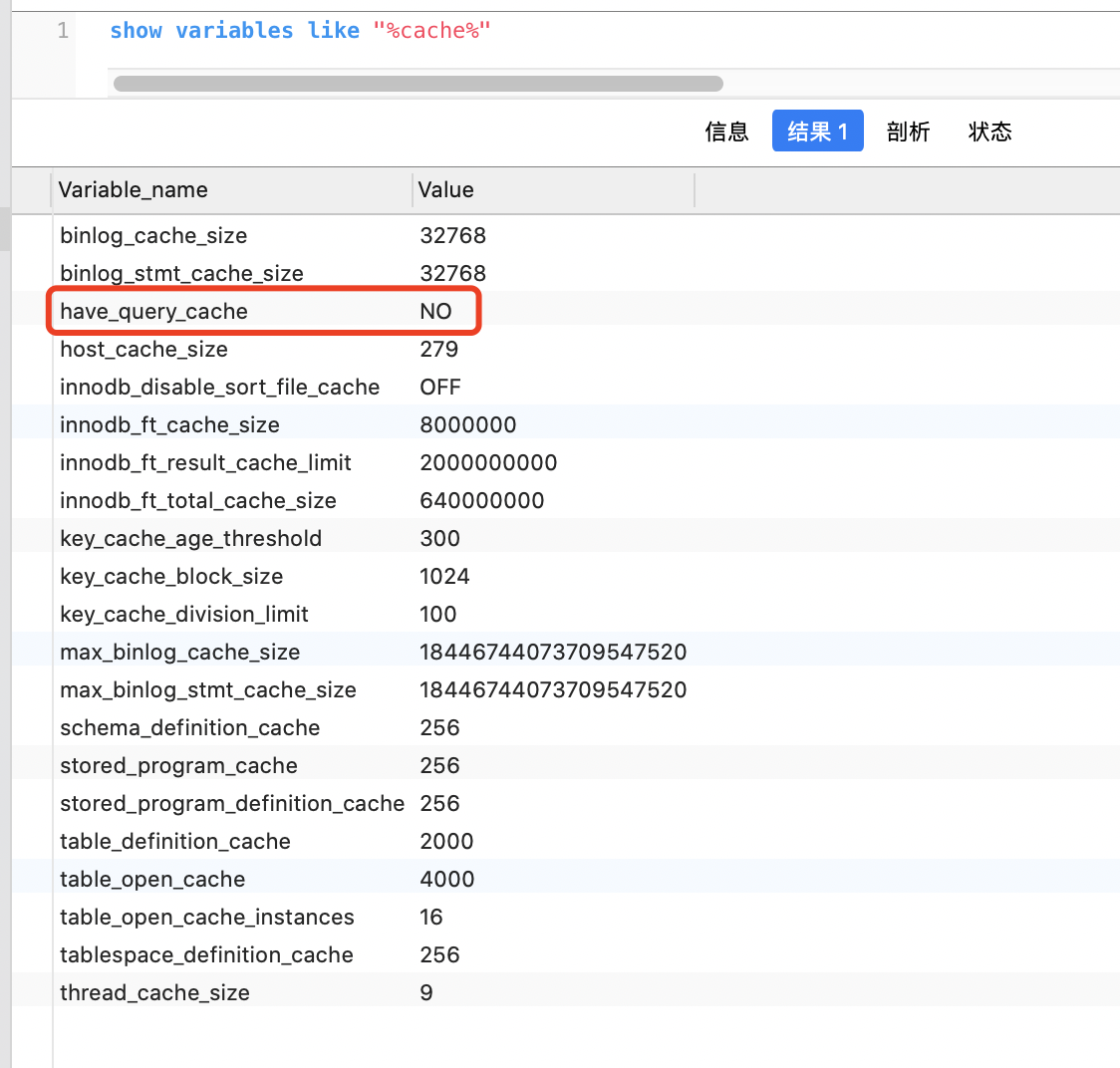Click line number 1 in editor gutter
The image size is (1120, 1068).
pos(63,31)
